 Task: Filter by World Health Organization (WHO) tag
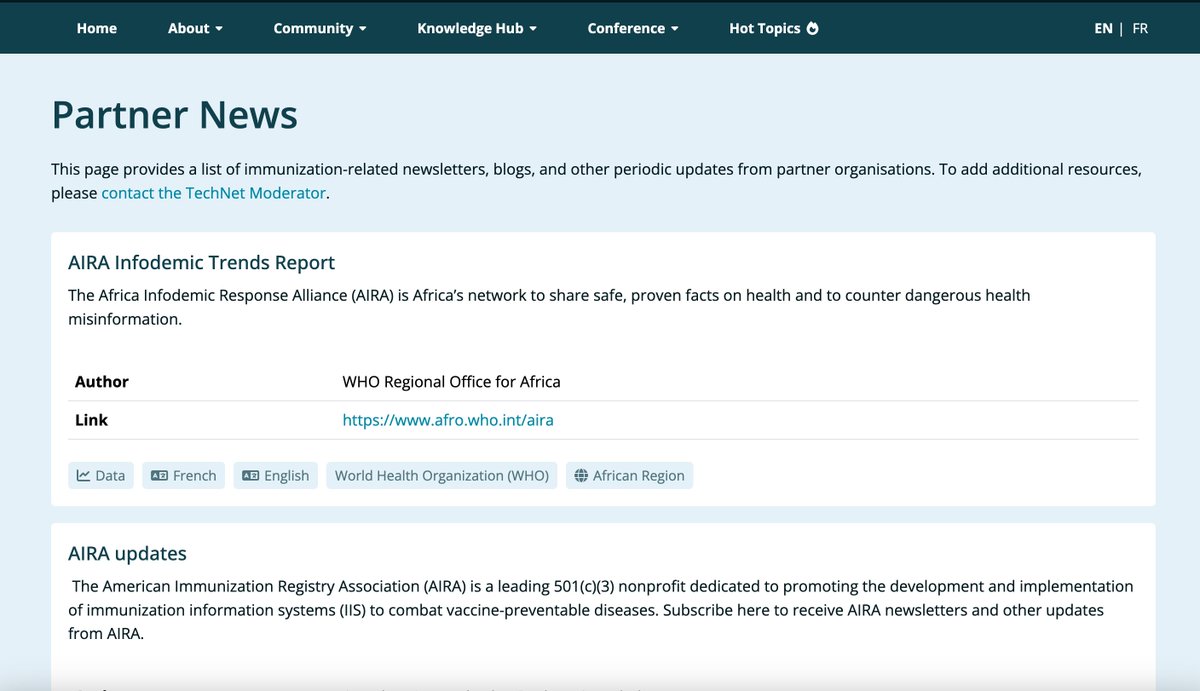pos(442,476)
